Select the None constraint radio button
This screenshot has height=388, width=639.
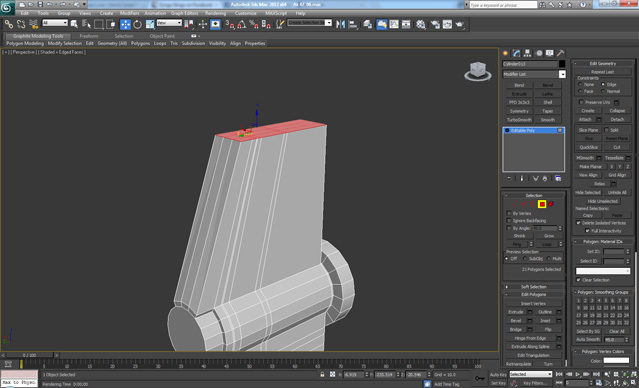click(580, 84)
